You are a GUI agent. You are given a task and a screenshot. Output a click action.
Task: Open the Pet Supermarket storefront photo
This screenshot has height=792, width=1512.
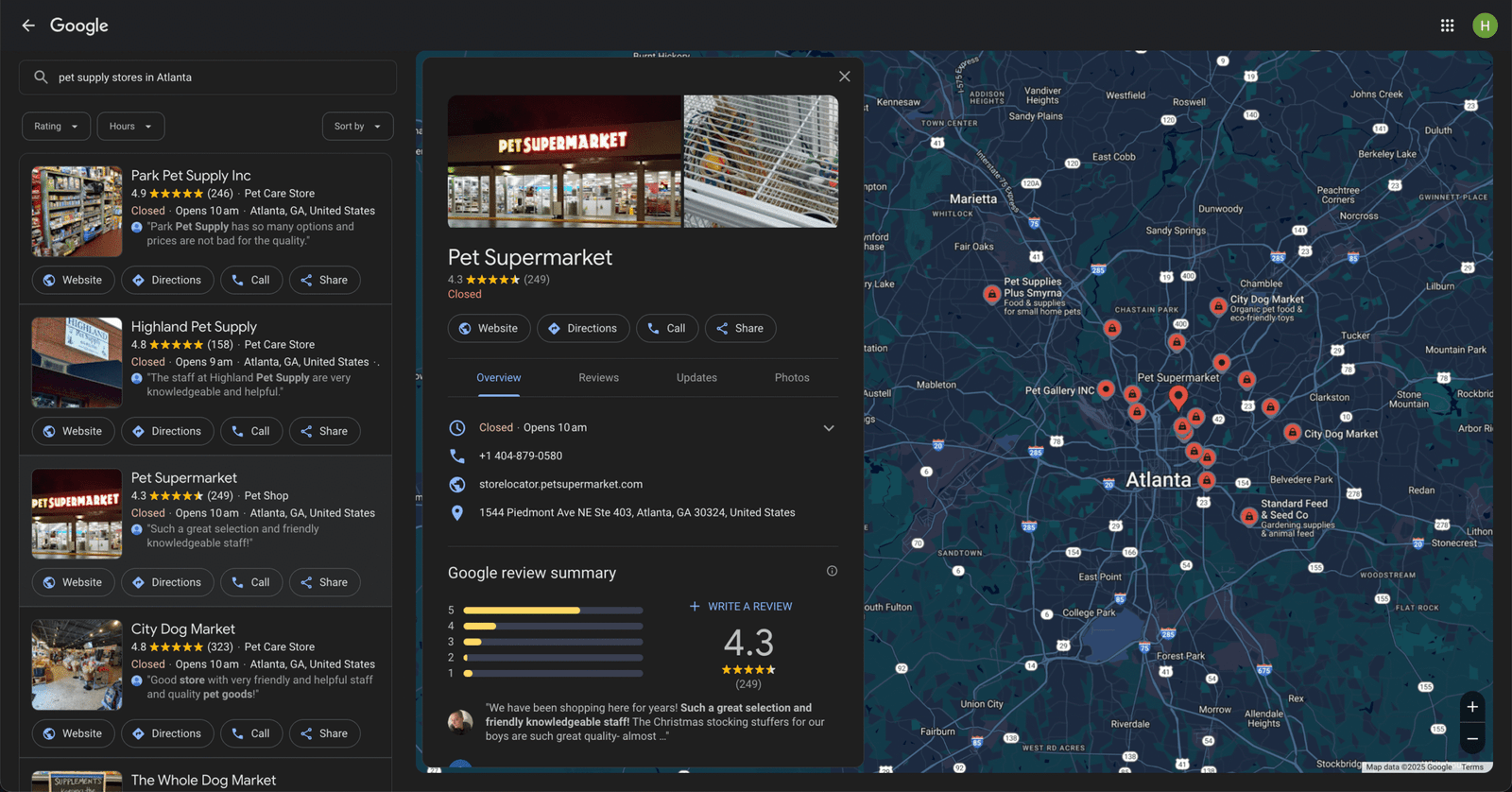[564, 162]
